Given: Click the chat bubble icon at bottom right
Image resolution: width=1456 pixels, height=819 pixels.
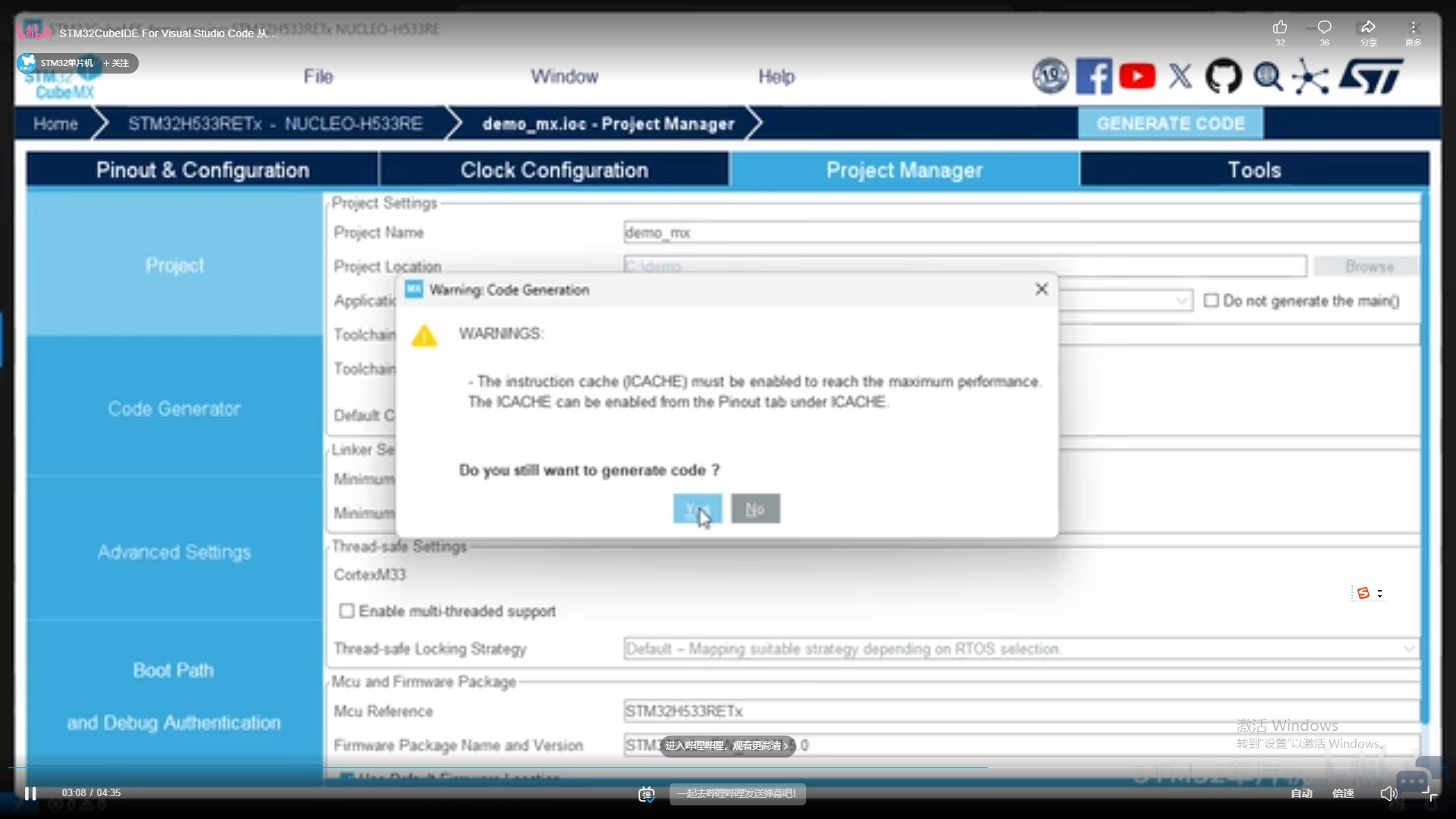Looking at the screenshot, I should click(1413, 781).
